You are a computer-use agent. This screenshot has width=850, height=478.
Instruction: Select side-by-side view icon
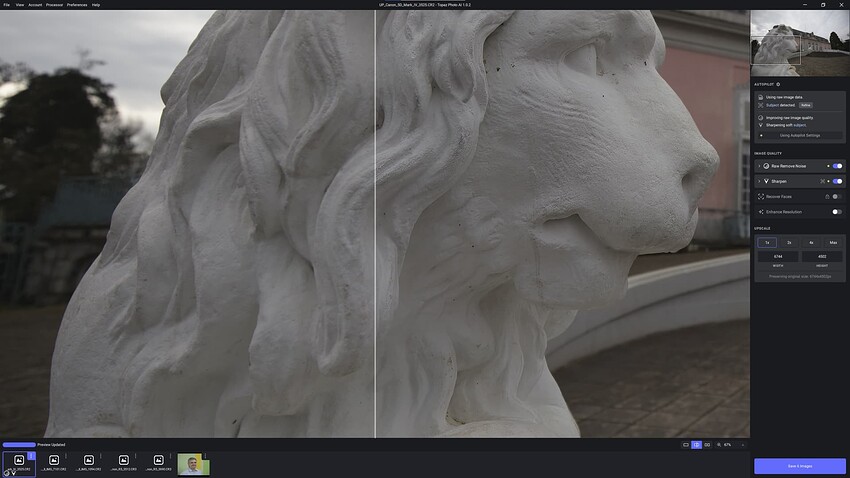point(707,444)
